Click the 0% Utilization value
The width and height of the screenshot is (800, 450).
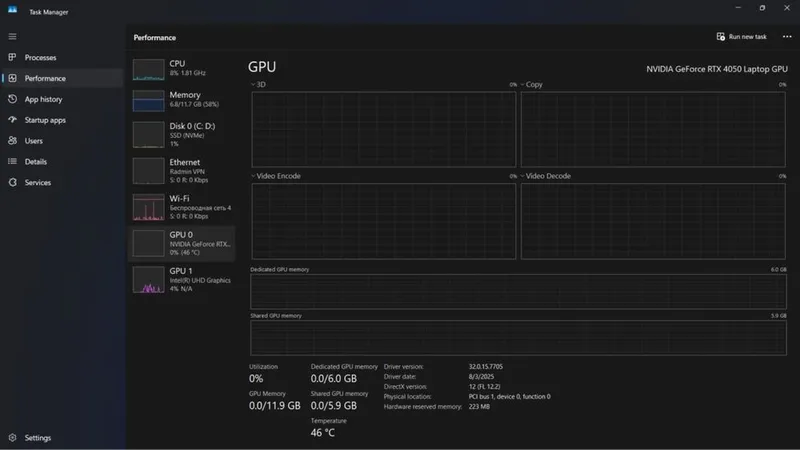pyautogui.click(x=256, y=379)
